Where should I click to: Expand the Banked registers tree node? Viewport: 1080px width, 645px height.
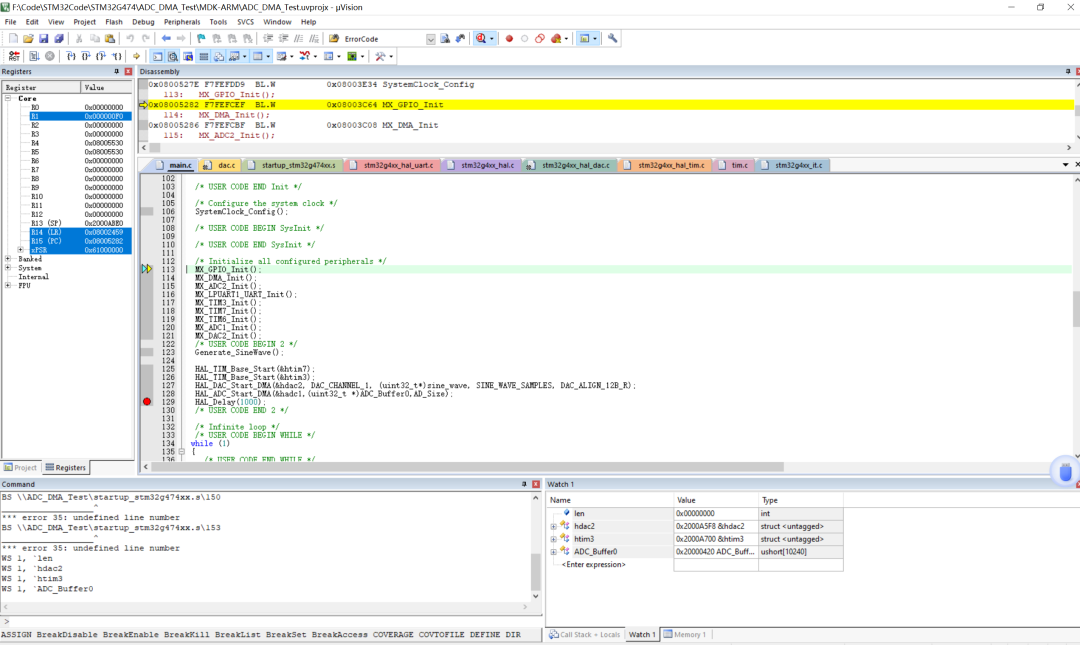point(8,259)
